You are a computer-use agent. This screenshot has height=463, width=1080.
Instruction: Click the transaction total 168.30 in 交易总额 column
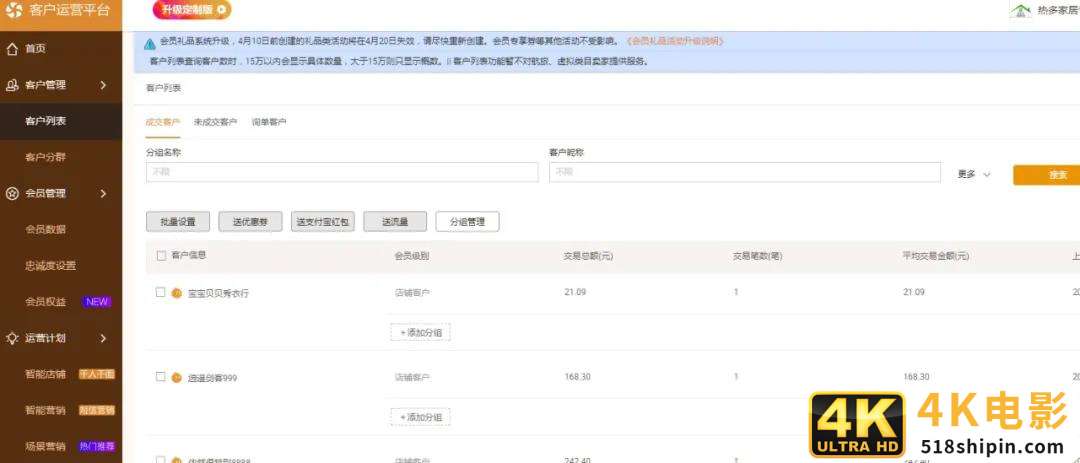click(577, 377)
